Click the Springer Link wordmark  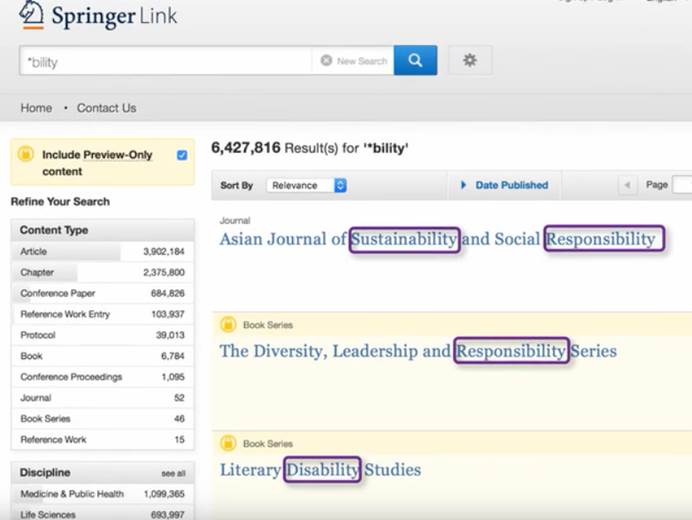(114, 17)
